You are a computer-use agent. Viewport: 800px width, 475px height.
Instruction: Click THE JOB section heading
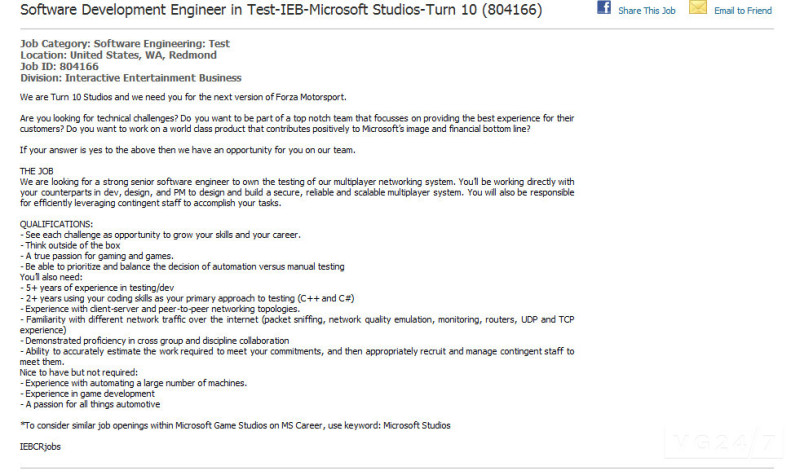(38, 172)
